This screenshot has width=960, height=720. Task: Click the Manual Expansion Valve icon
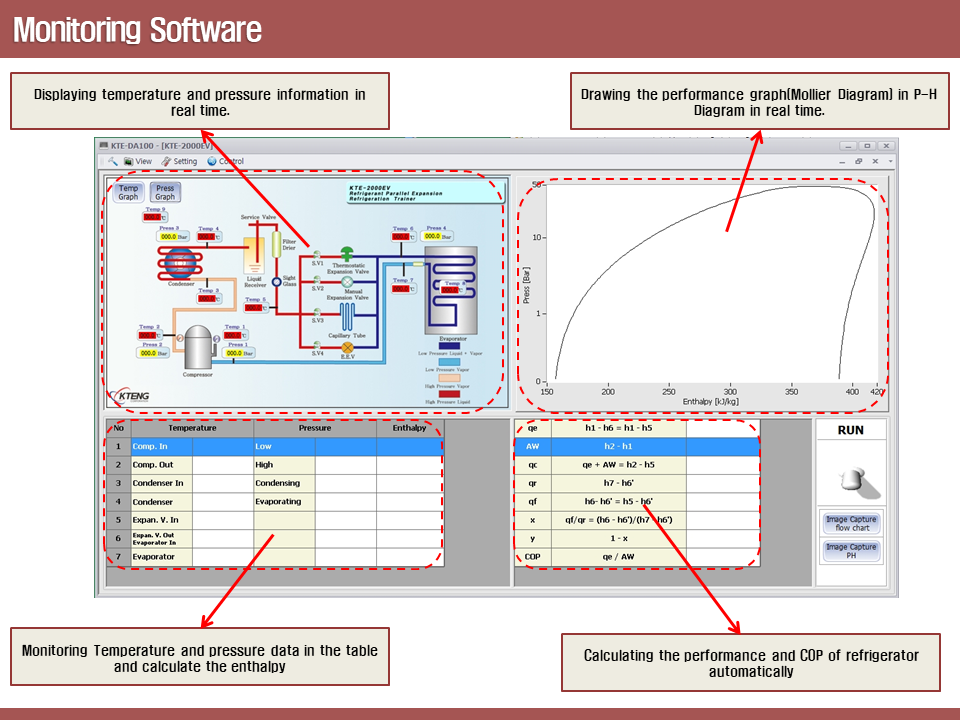(348, 282)
